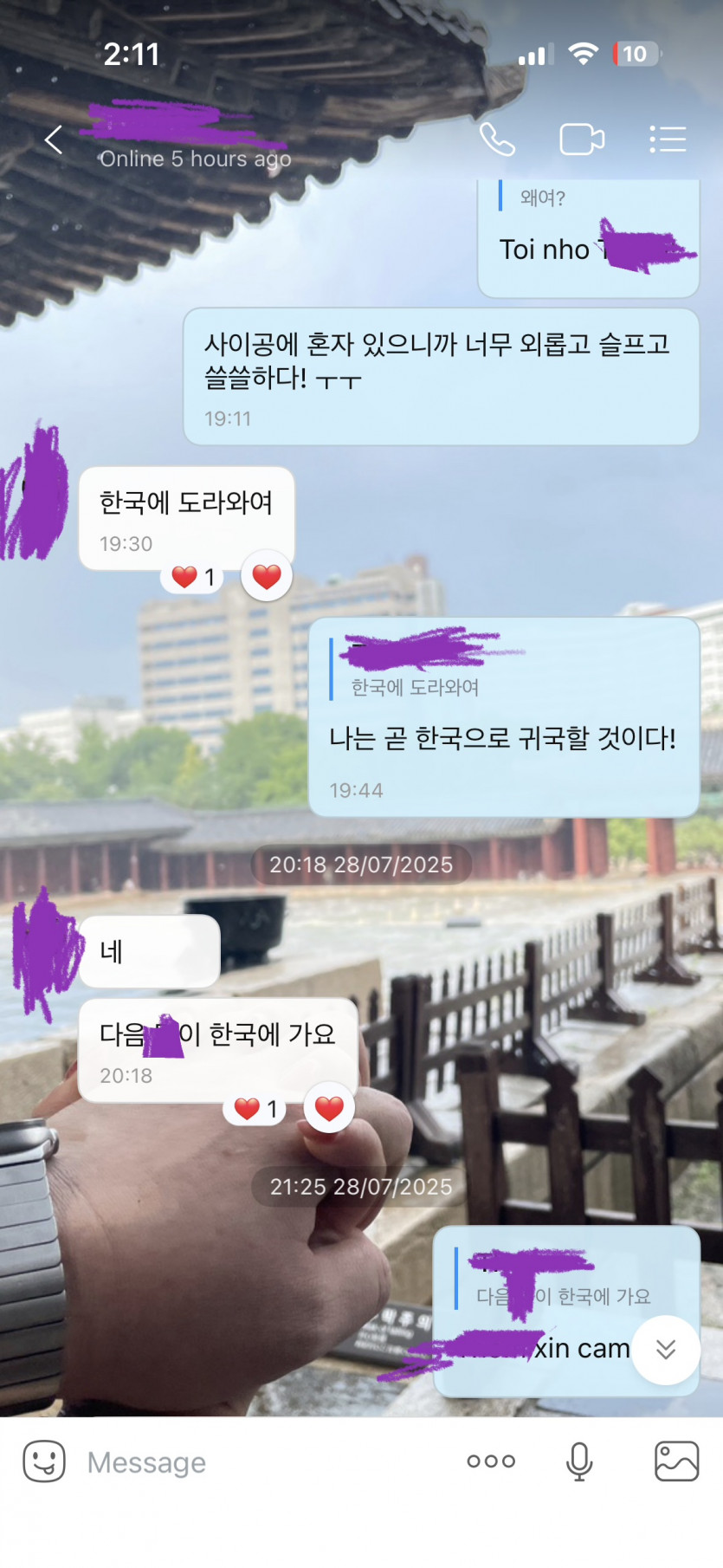Select the 네 message bubble
This screenshot has width=723, height=1568.
(x=150, y=951)
